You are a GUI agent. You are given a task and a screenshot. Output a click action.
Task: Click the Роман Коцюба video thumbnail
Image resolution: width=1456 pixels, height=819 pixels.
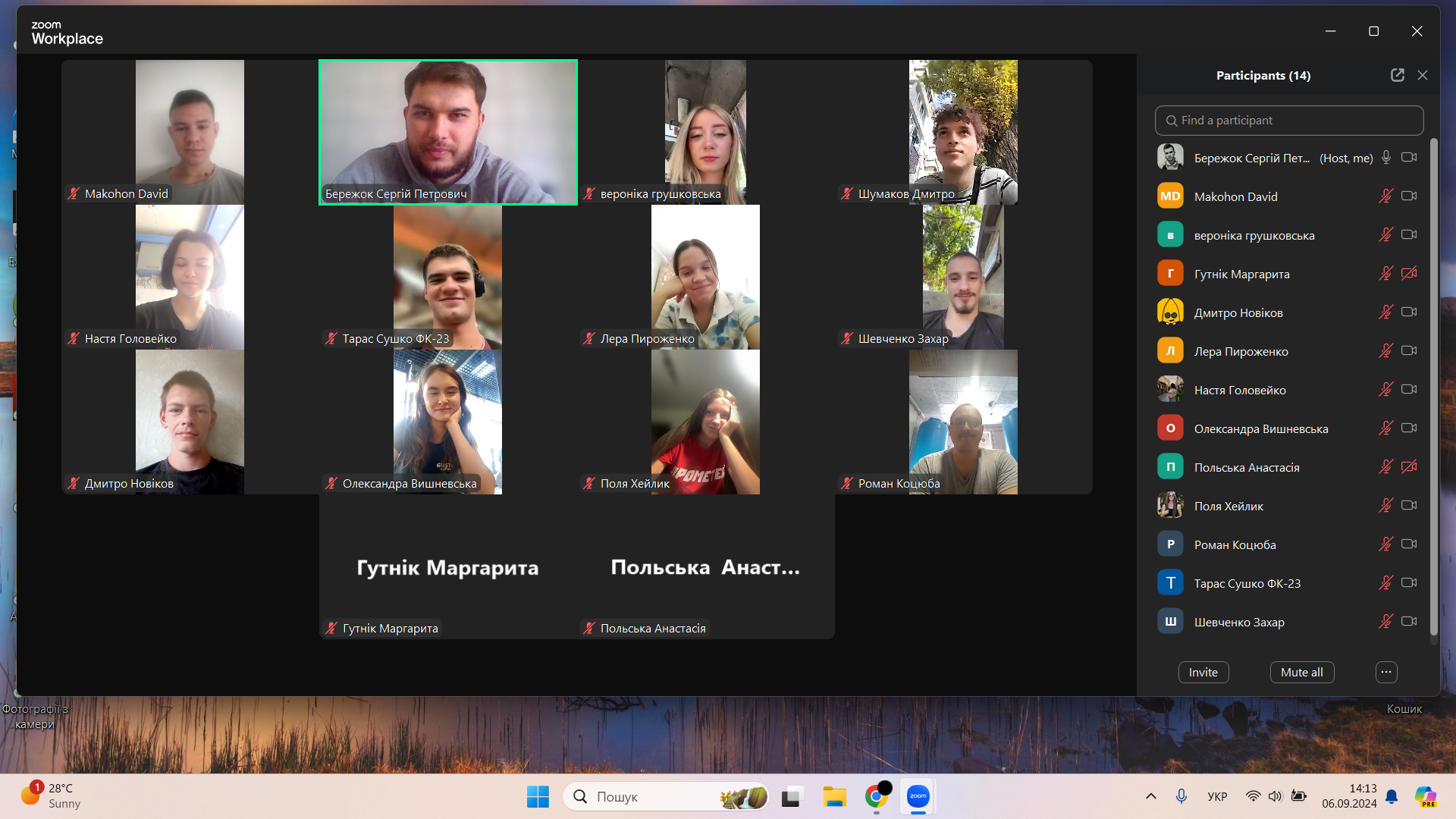point(963,422)
